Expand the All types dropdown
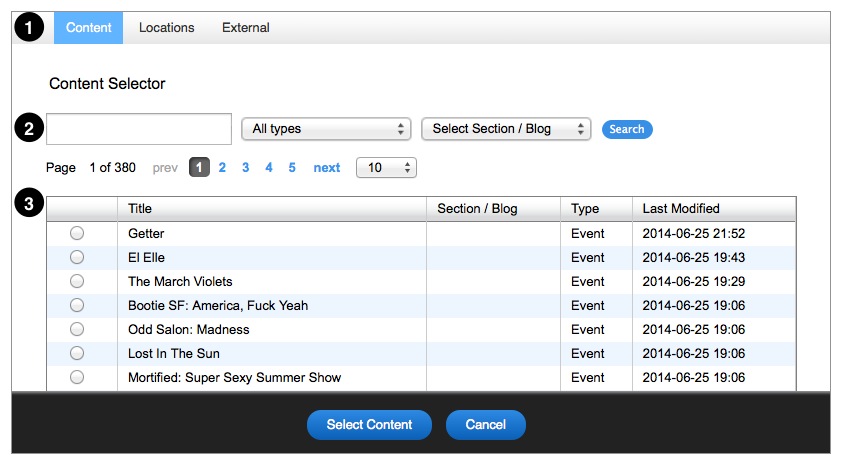The image size is (841, 464). 326,129
